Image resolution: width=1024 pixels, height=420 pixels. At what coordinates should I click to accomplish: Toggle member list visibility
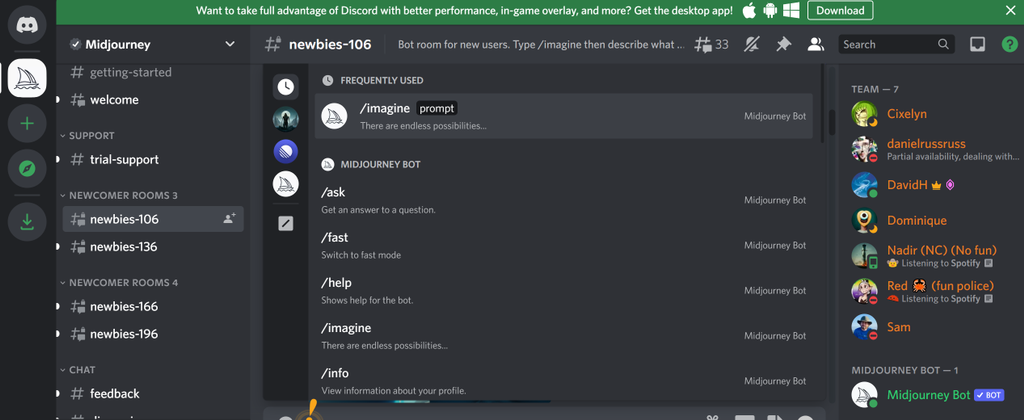pyautogui.click(x=815, y=44)
